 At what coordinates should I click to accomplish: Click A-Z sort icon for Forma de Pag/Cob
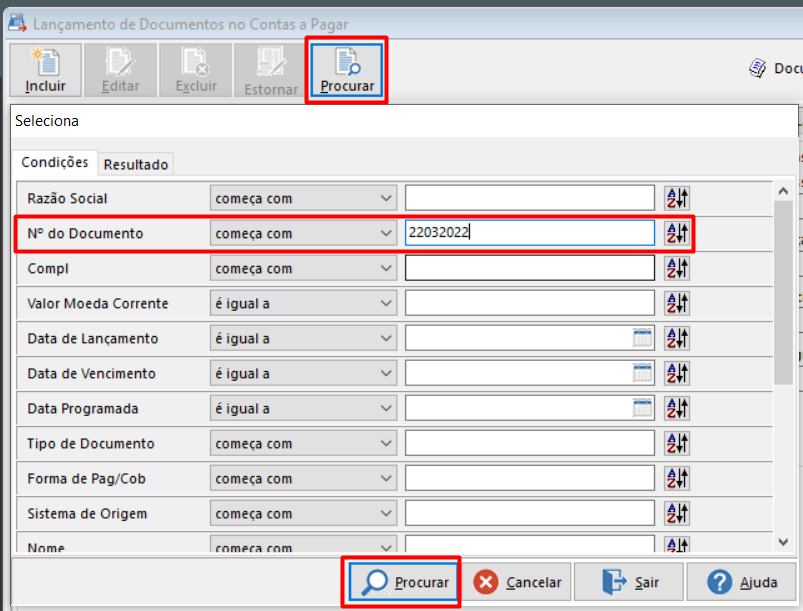click(677, 478)
